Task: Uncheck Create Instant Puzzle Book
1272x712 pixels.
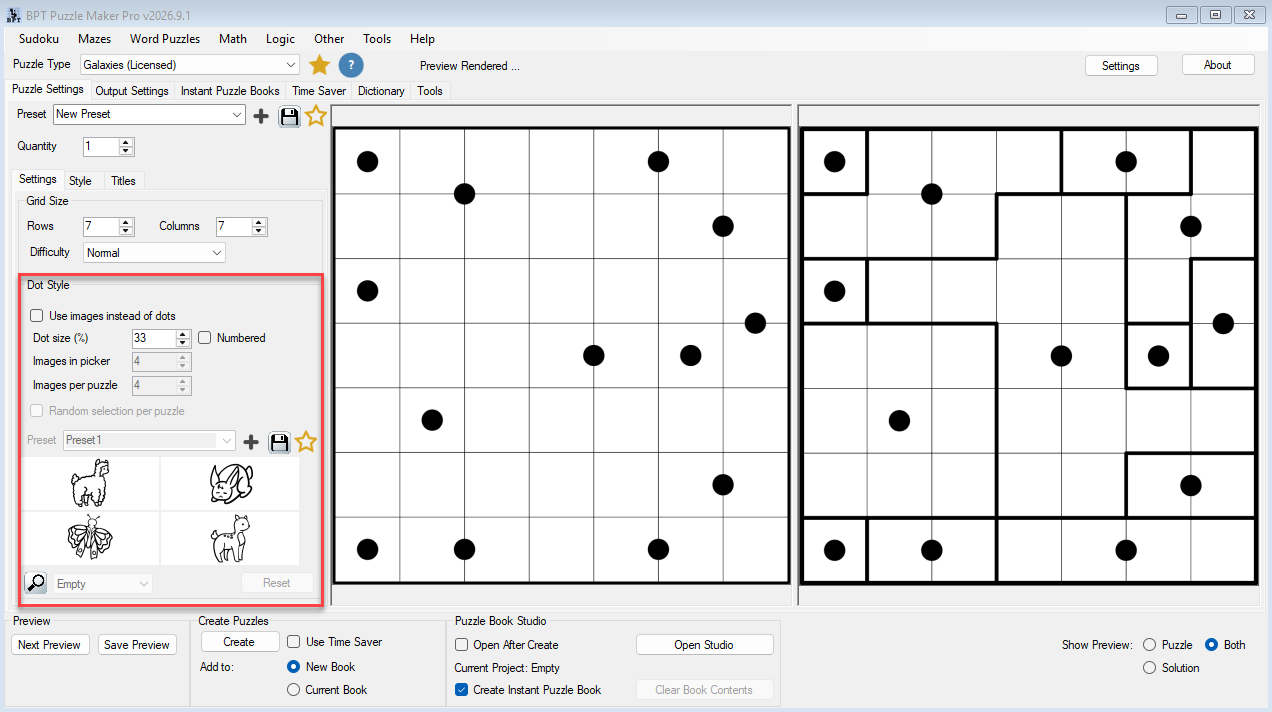Action: click(x=462, y=690)
